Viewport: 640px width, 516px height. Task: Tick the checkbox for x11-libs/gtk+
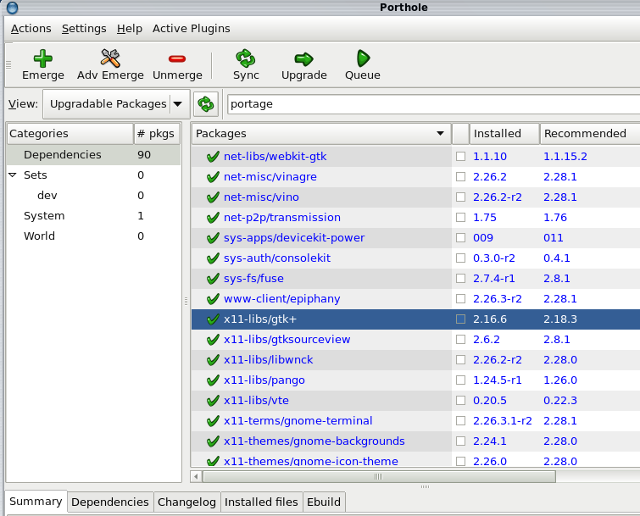(x=460, y=319)
